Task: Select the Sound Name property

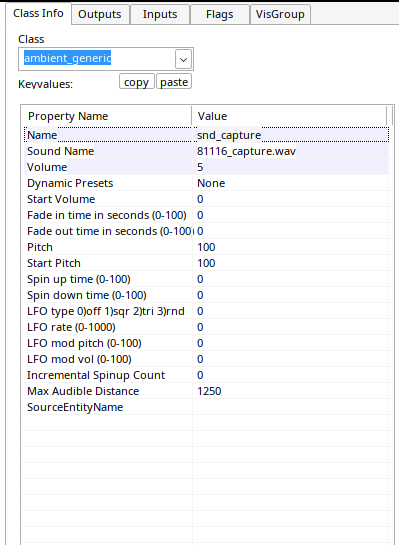Action: click(x=109, y=151)
